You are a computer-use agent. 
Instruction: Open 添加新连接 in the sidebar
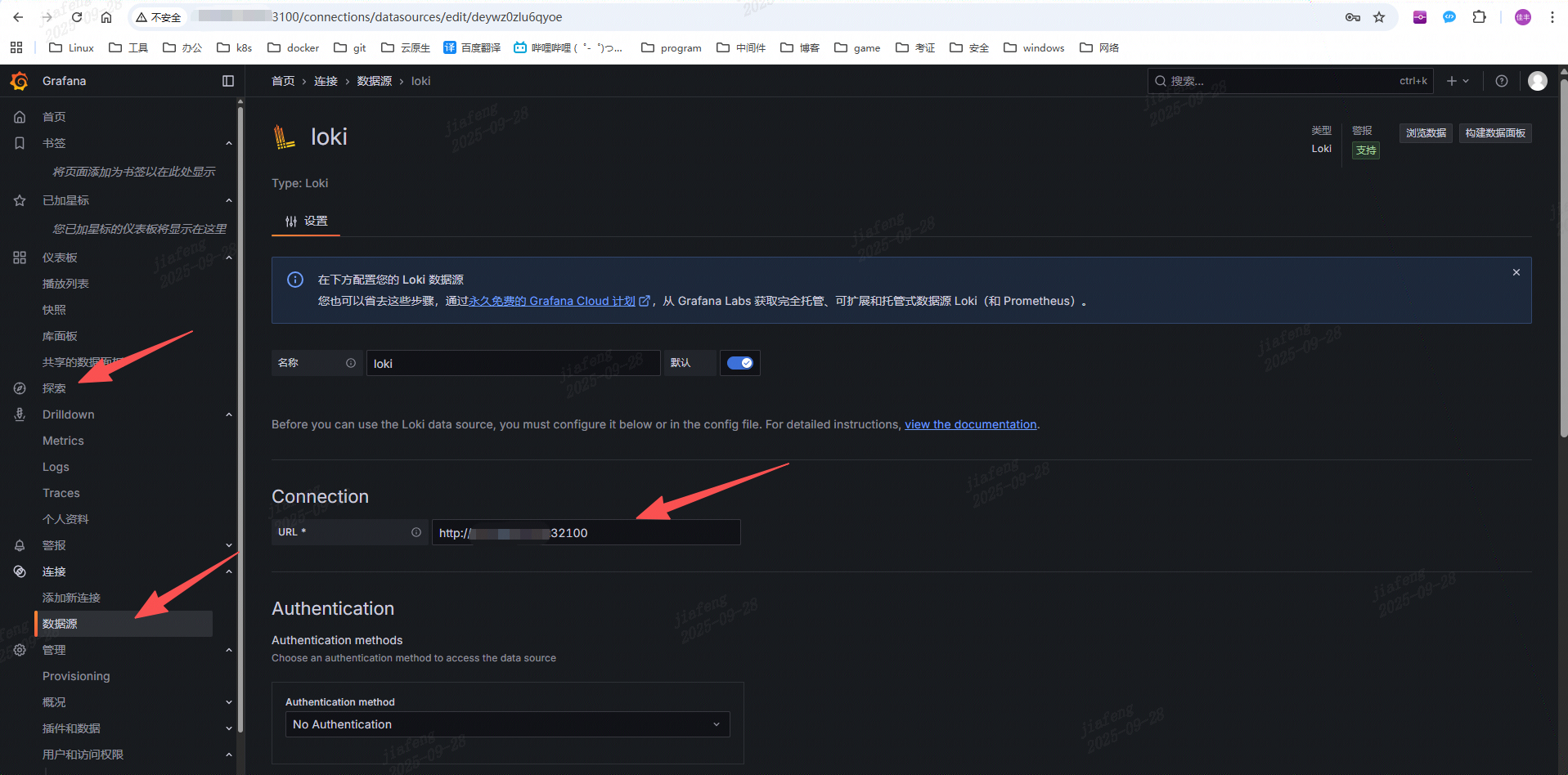[x=71, y=598]
